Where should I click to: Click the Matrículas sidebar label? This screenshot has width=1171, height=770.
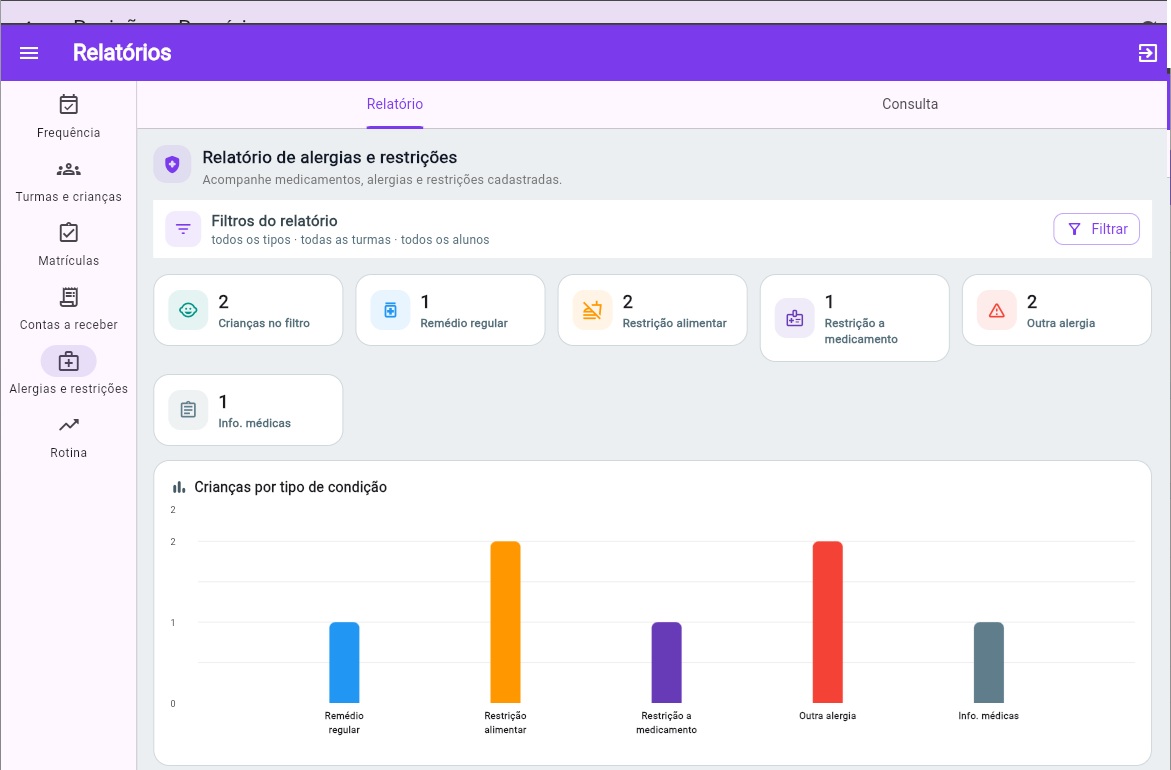coord(69,261)
